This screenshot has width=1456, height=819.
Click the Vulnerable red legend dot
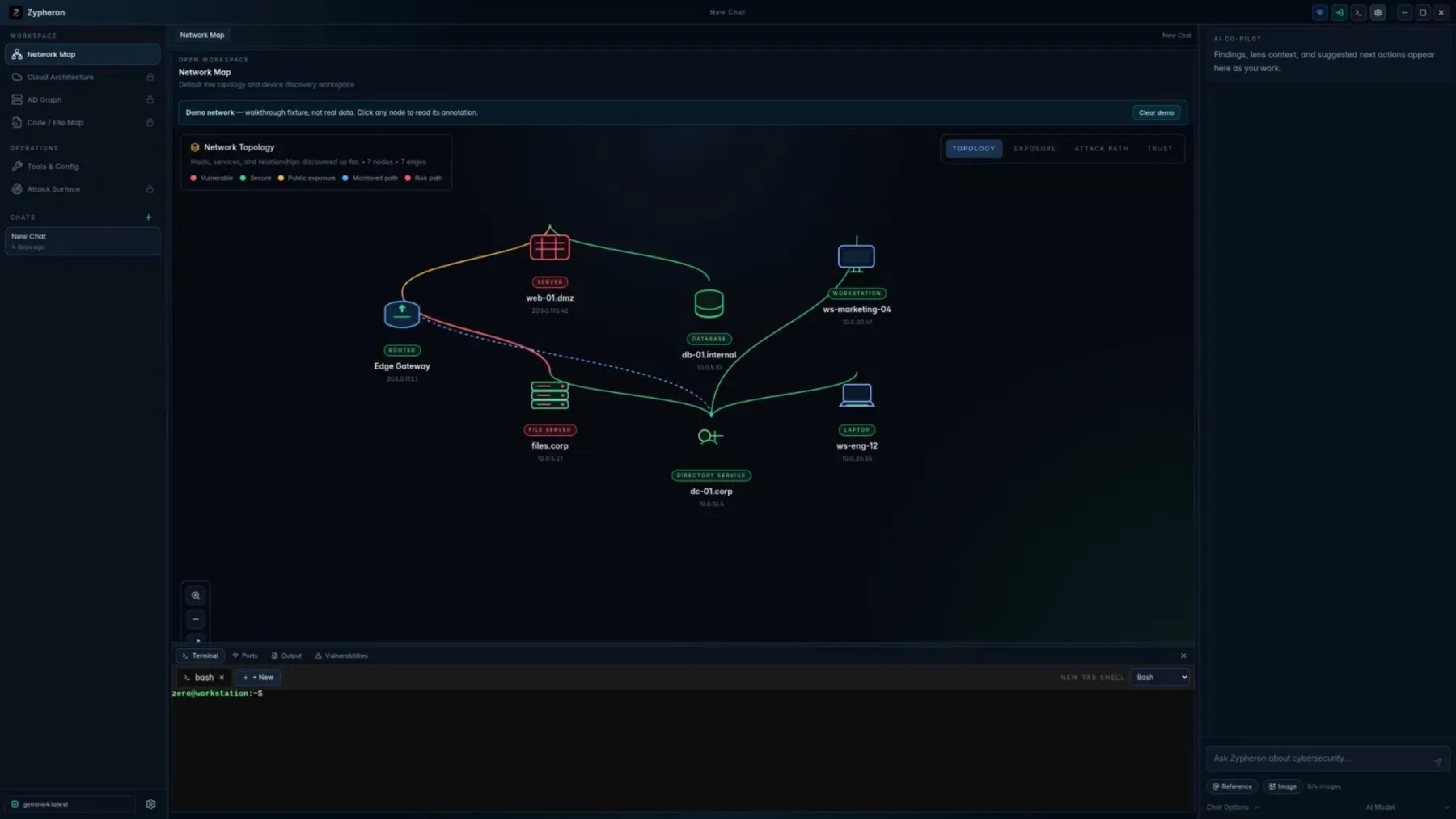pyautogui.click(x=193, y=178)
